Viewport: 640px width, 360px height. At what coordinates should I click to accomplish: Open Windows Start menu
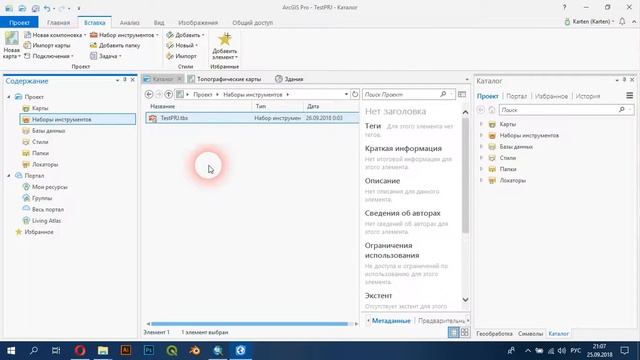(11, 351)
